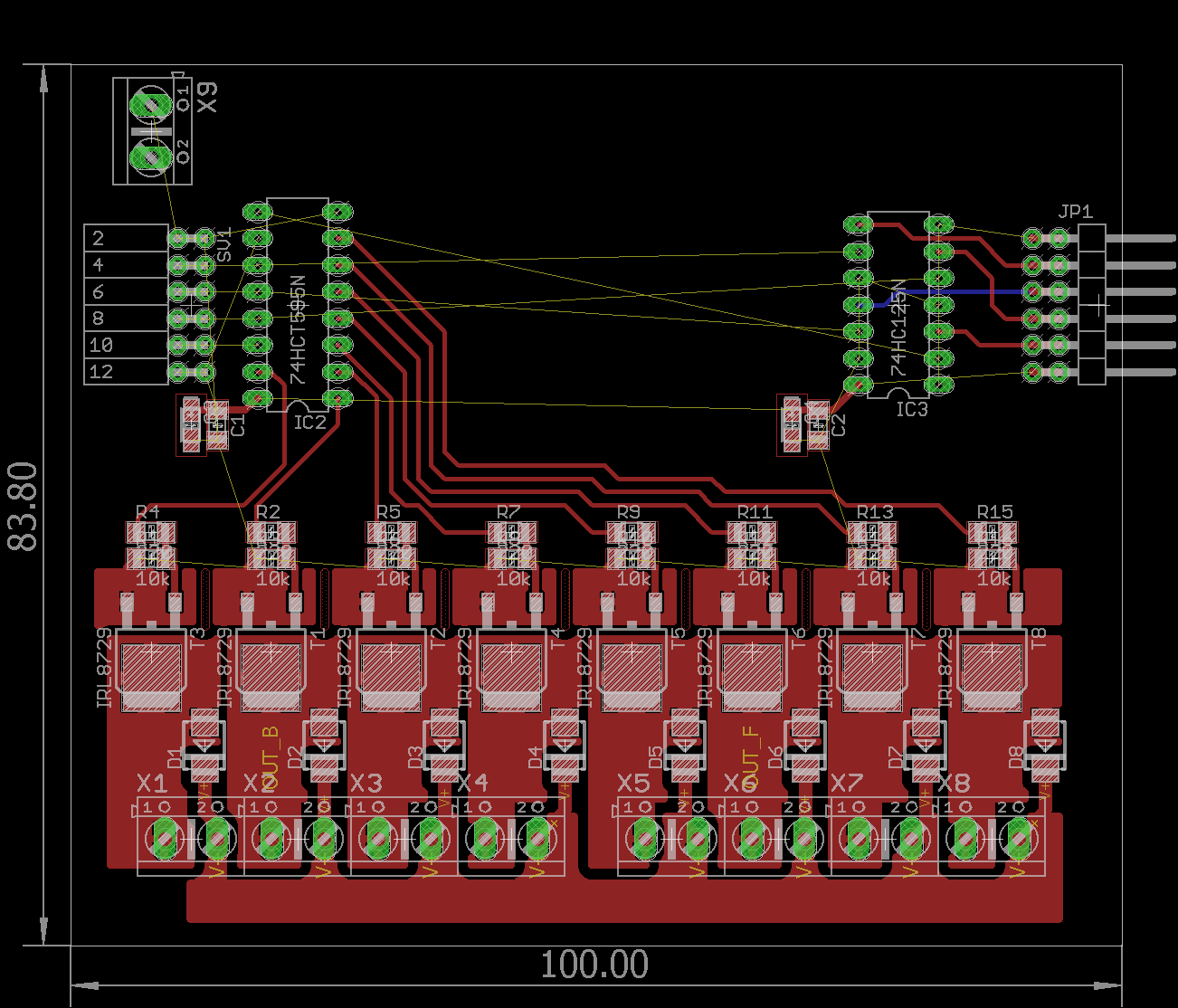Select the OUT_F net label
This screenshot has width=1178, height=1008.
[x=750, y=758]
